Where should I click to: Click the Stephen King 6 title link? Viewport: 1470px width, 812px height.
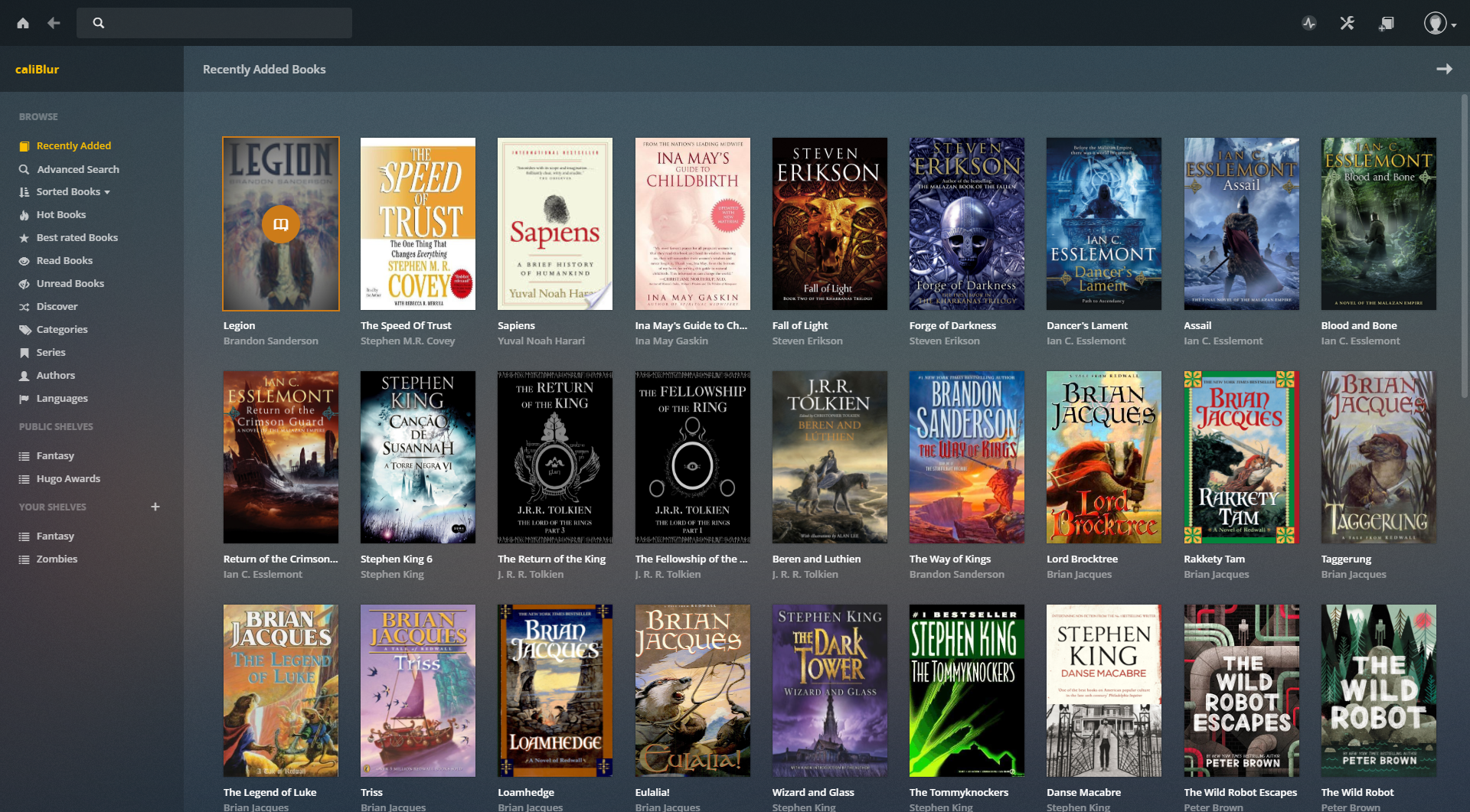pyautogui.click(x=397, y=559)
